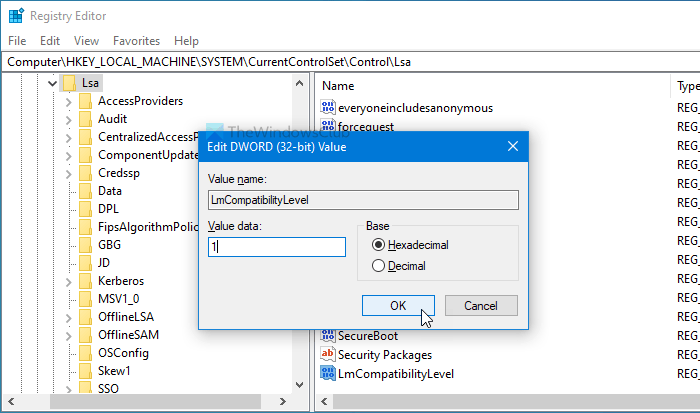700x413 pixels.
Task: Click the ComponentUpdates folder icon
Action: point(85,155)
